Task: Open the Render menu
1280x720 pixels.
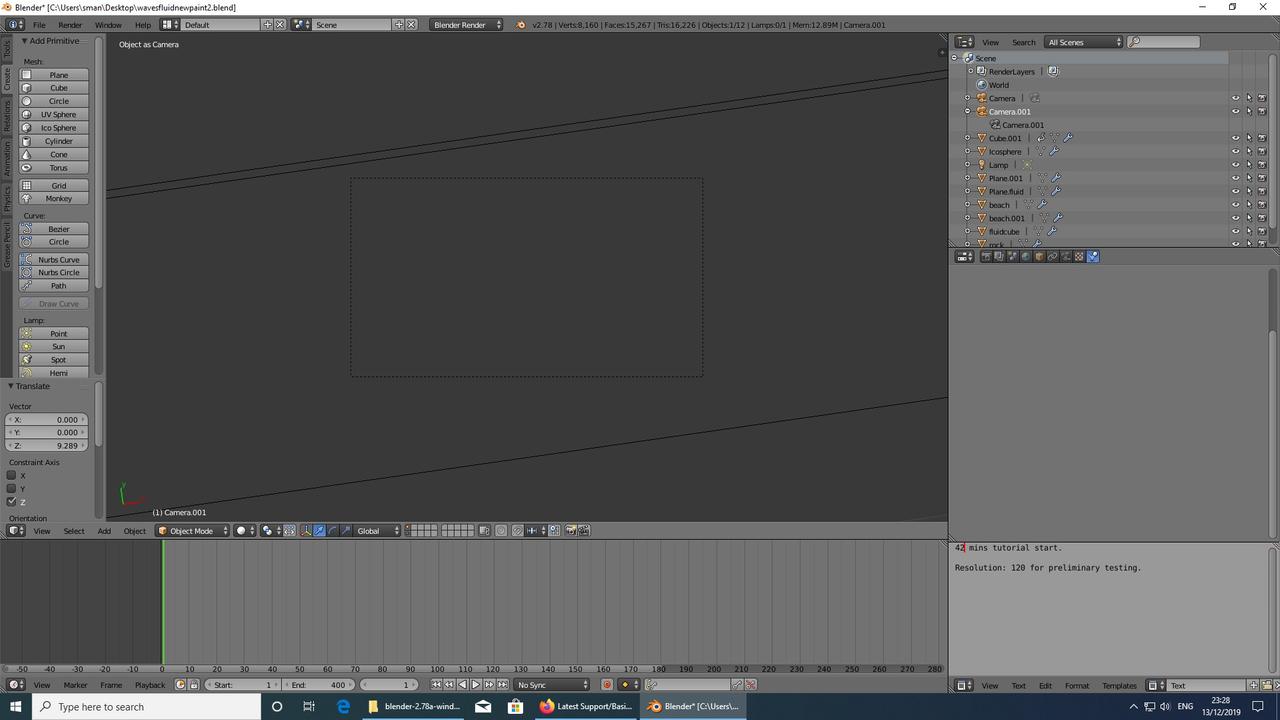Action: pos(70,25)
